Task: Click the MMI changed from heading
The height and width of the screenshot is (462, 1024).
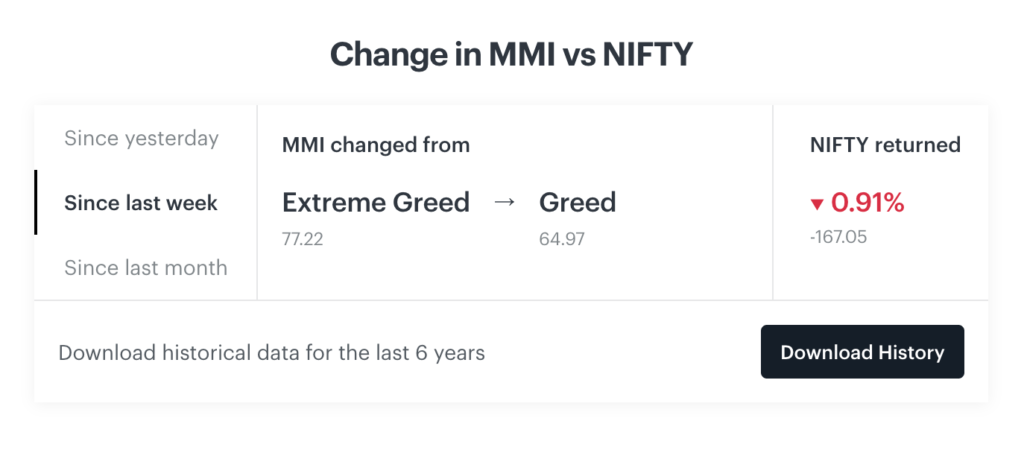Action: coord(376,145)
